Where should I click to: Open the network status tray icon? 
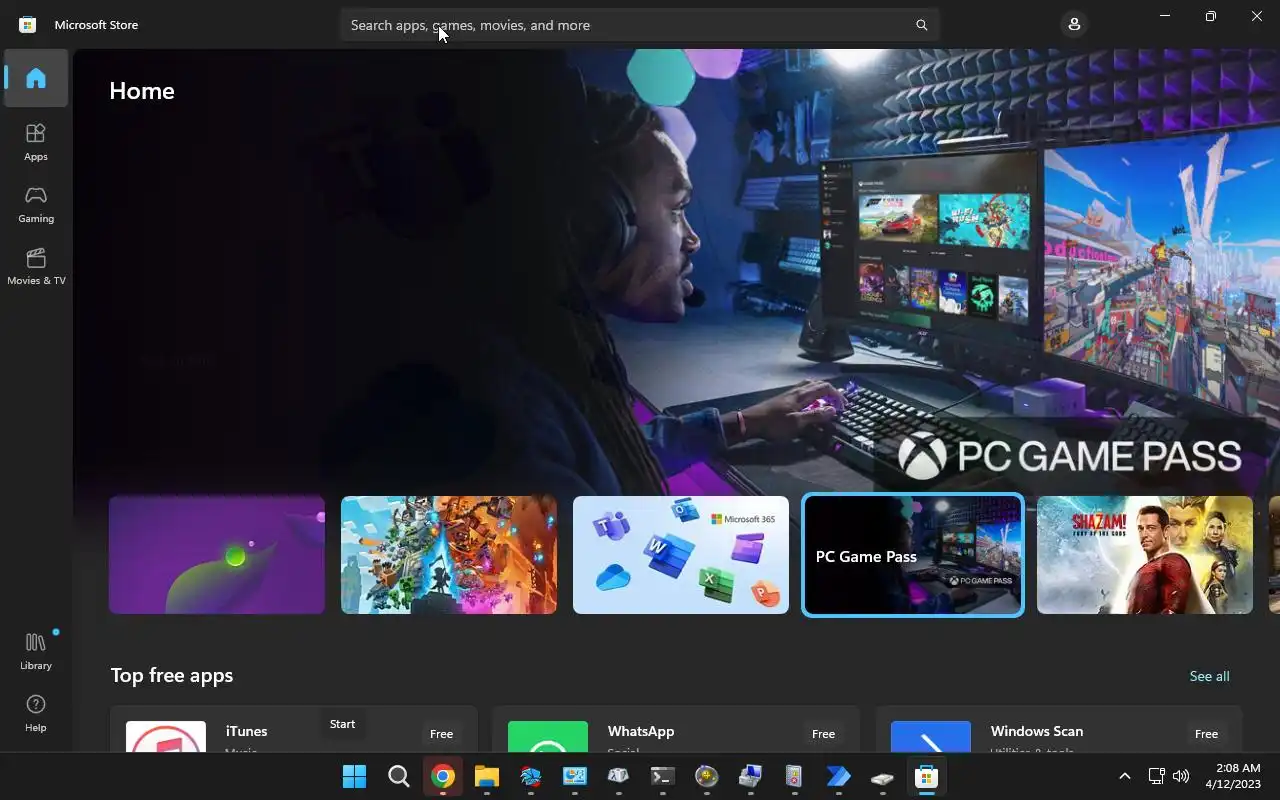[1156, 776]
